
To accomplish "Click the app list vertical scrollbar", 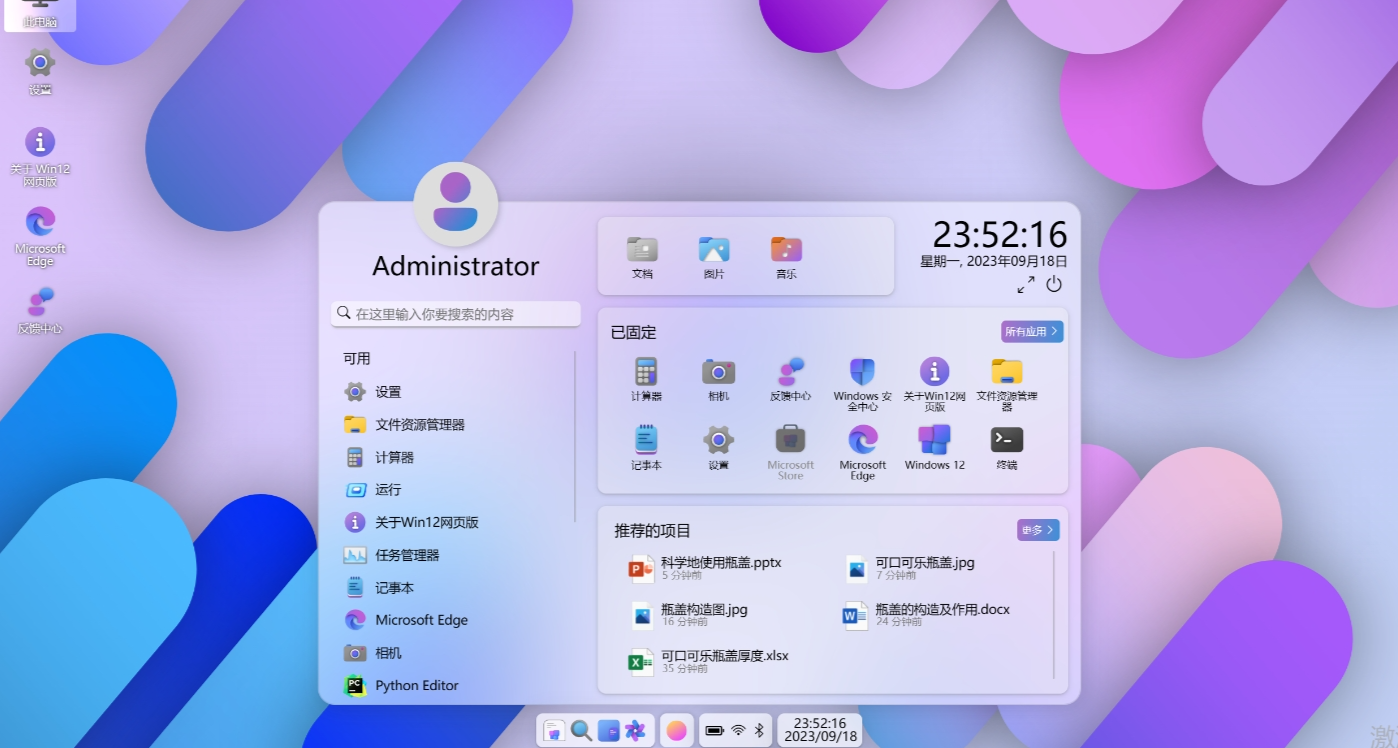I will 575,436.
